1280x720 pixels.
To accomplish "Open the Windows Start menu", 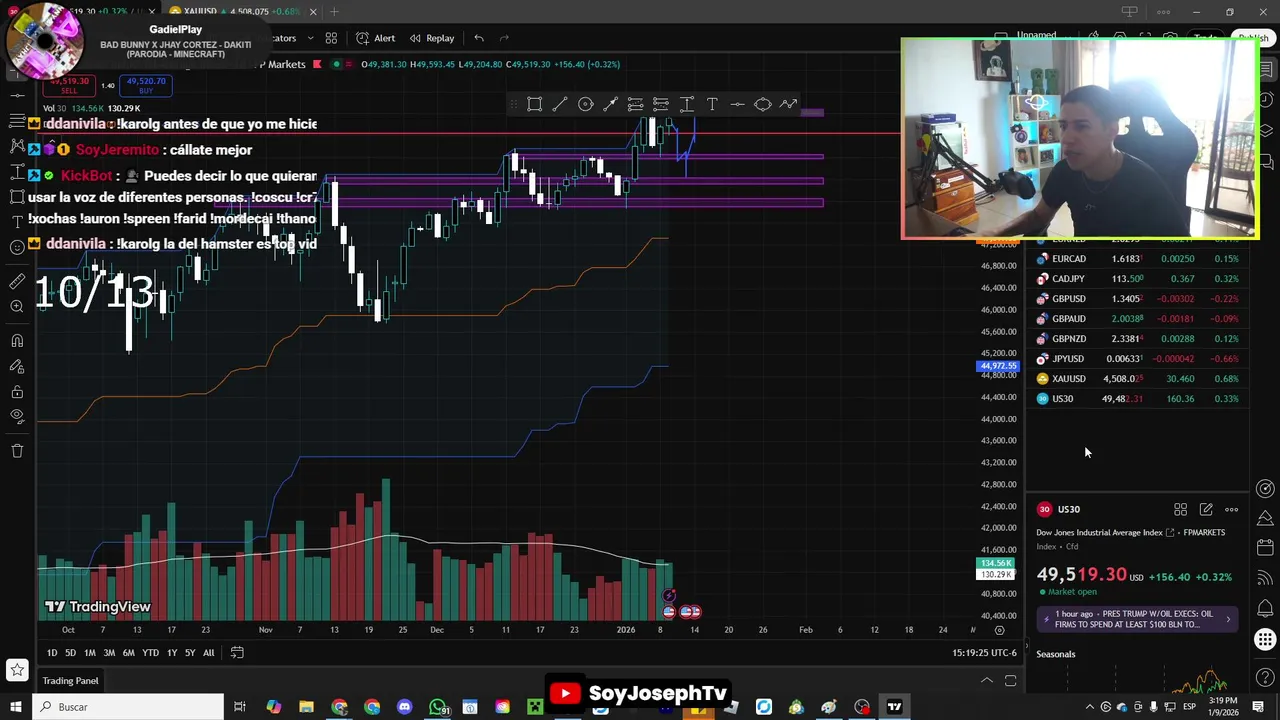I will (16, 707).
